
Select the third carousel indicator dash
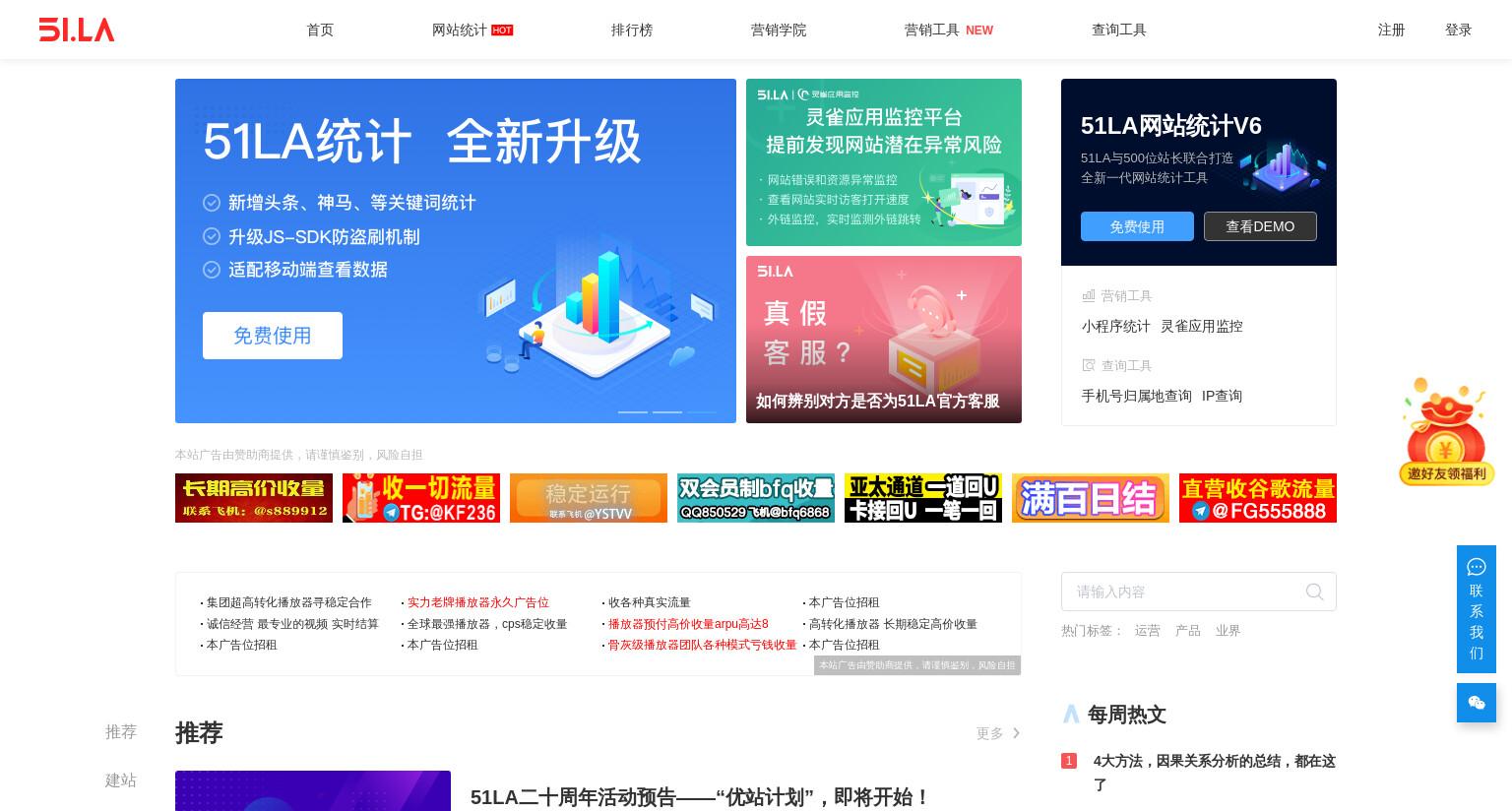point(702,411)
